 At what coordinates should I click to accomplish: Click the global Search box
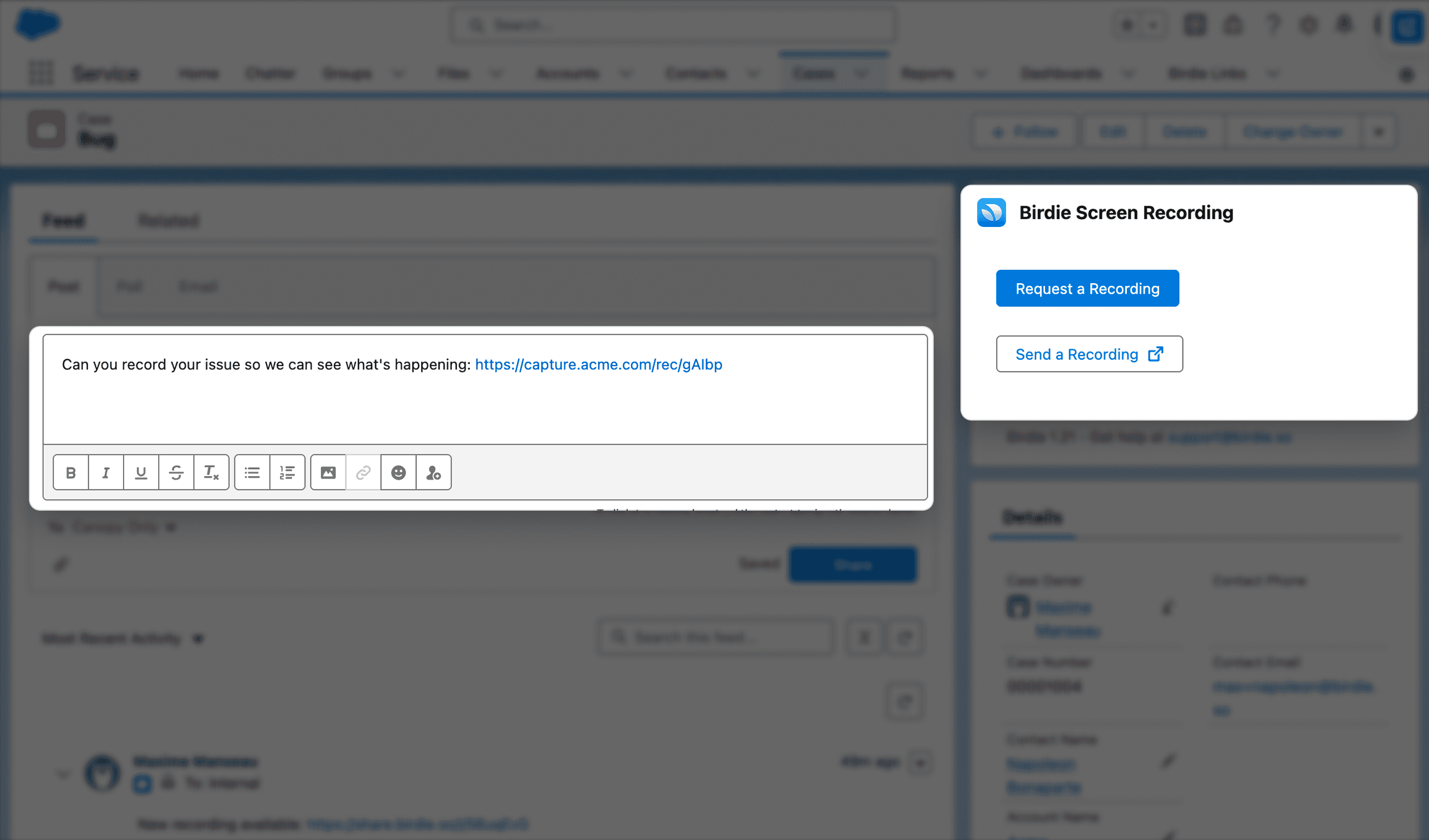pyautogui.click(x=673, y=25)
